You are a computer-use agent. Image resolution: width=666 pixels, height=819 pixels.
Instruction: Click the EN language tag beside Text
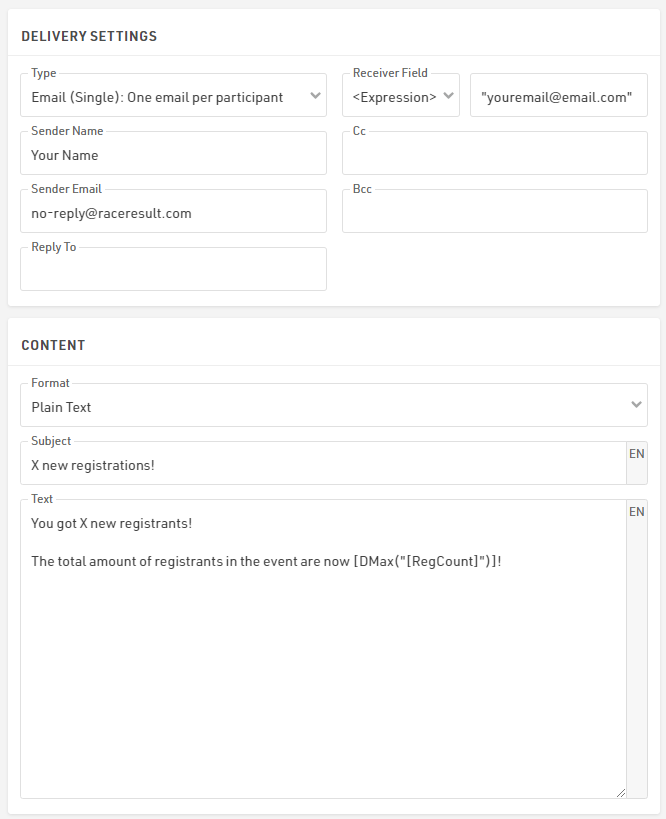pyautogui.click(x=637, y=512)
